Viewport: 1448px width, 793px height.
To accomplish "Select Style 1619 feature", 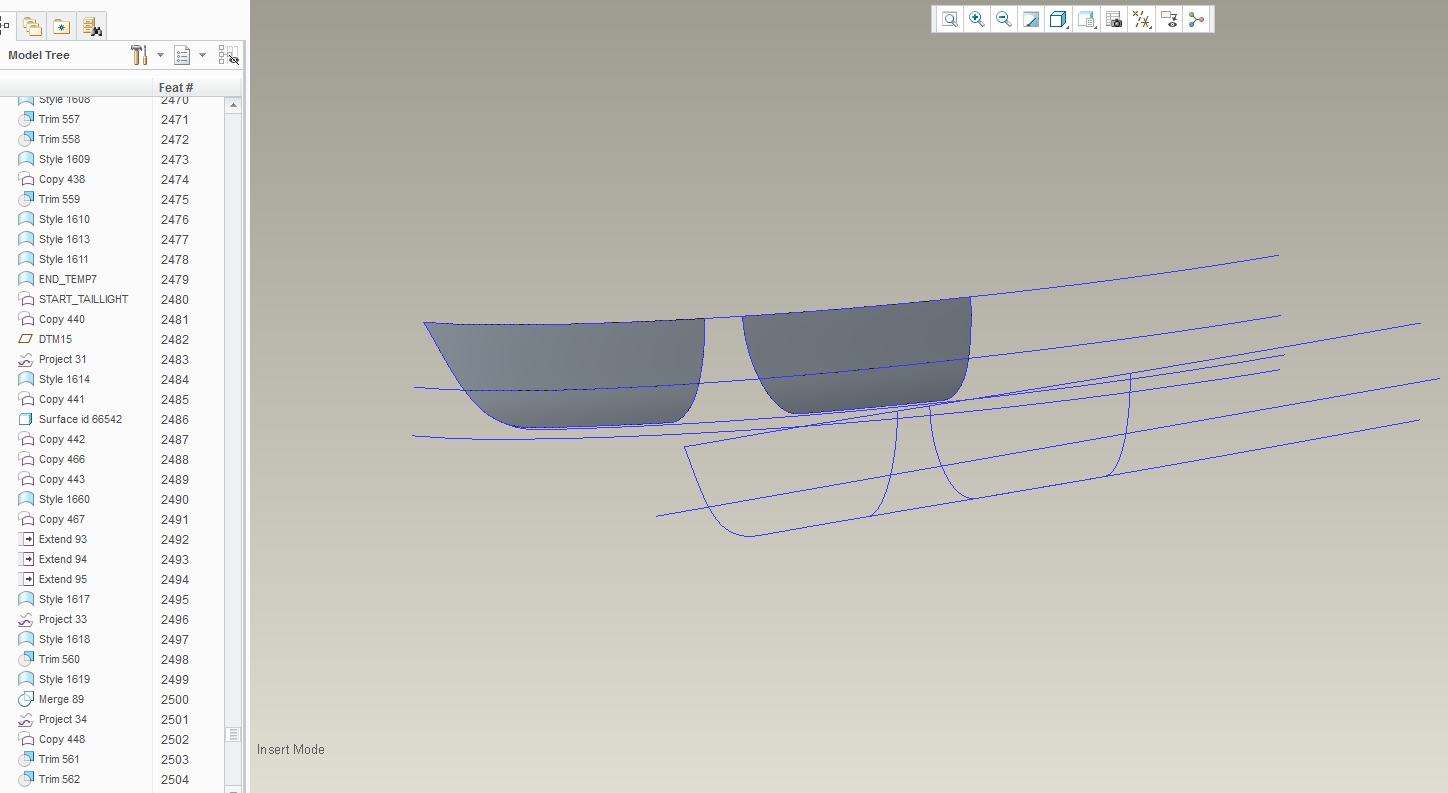I will [x=64, y=679].
